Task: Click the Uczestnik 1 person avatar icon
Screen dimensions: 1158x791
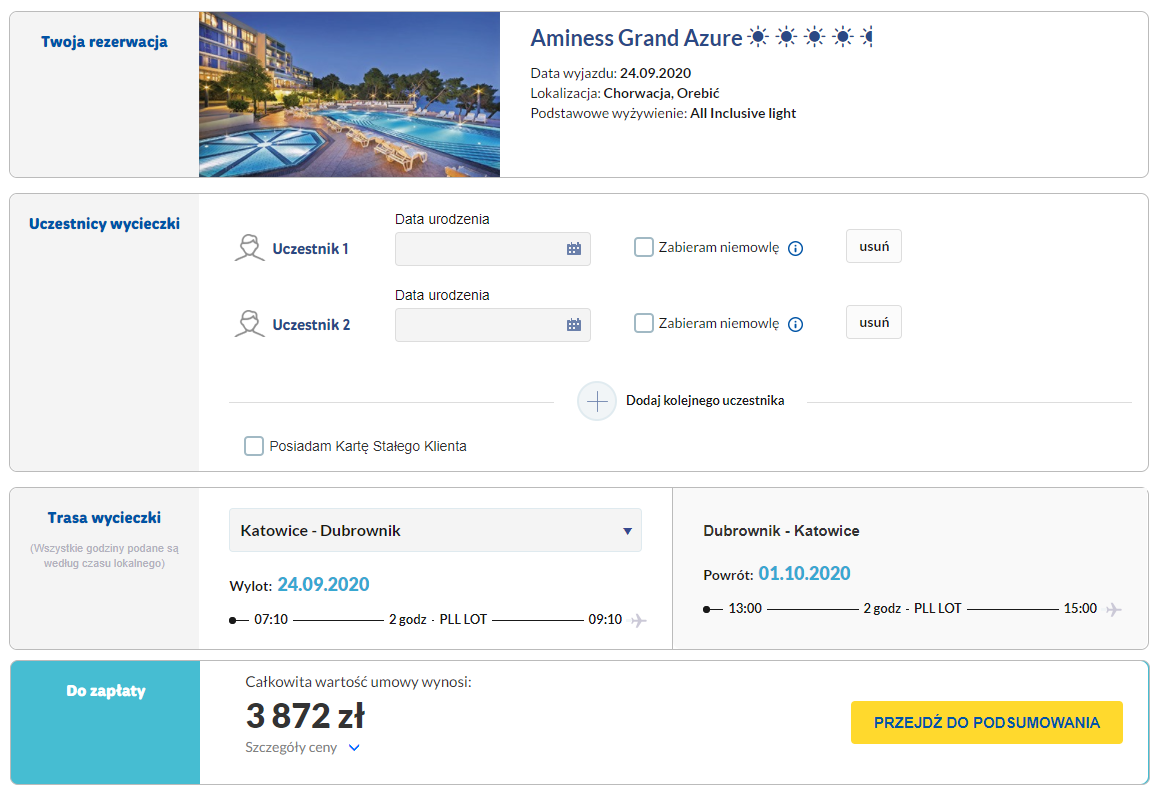Action: [x=250, y=248]
